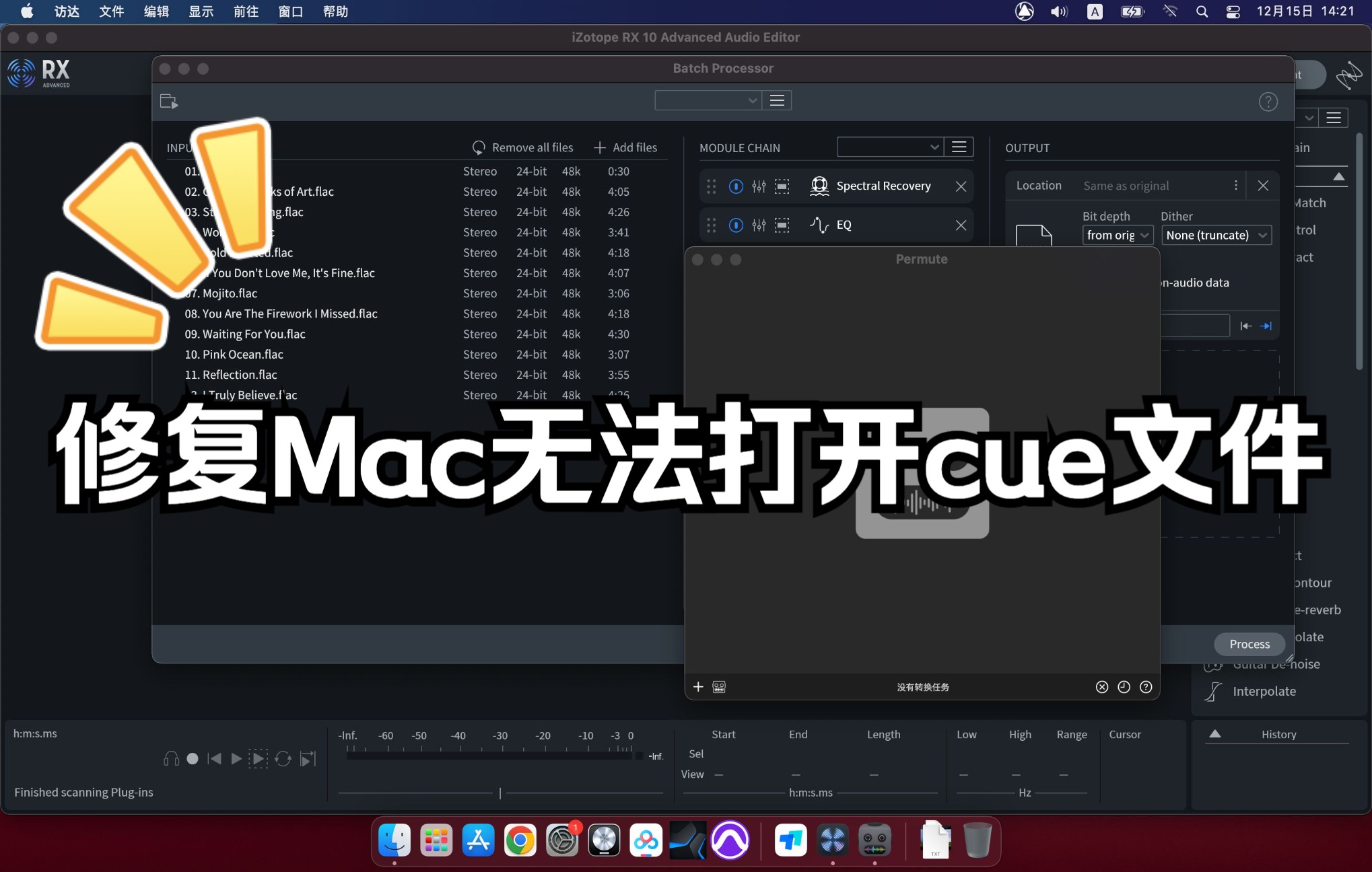This screenshot has width=1372, height=872.
Task: Click the help question mark in Batch Processor
Action: [x=1268, y=102]
